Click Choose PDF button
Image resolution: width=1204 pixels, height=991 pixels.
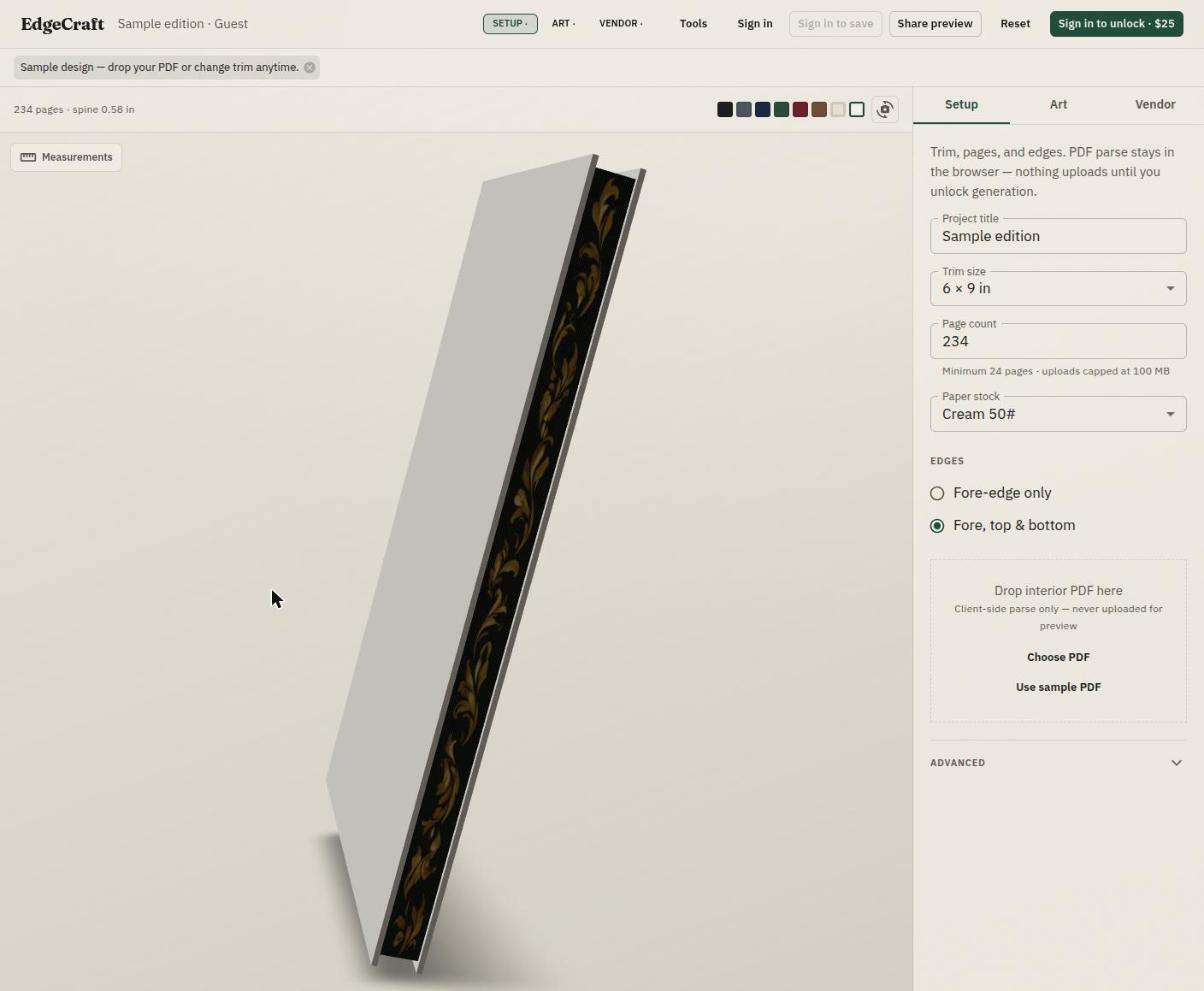click(x=1058, y=657)
